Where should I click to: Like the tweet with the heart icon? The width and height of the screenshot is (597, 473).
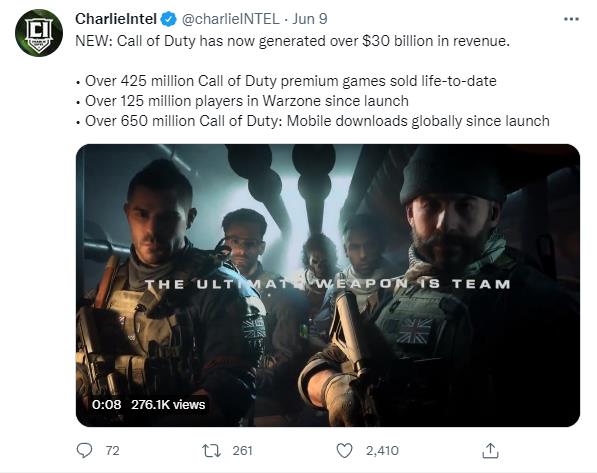pyautogui.click(x=345, y=451)
